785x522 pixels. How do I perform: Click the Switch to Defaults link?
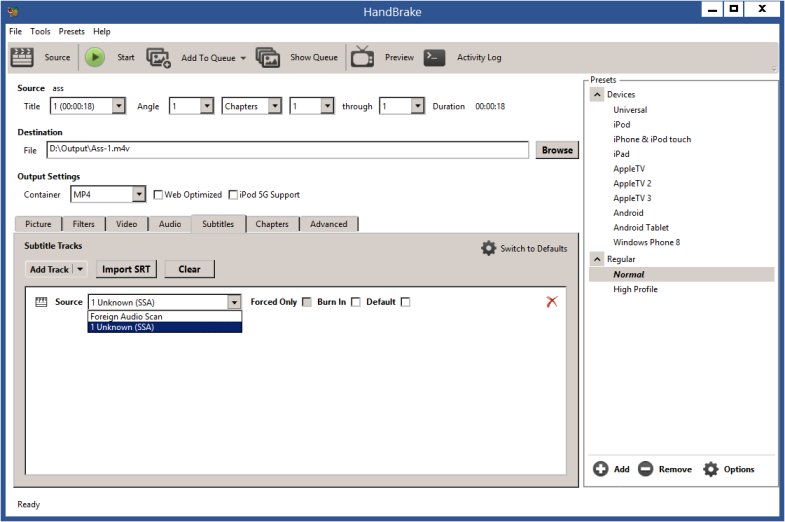pyautogui.click(x=534, y=248)
